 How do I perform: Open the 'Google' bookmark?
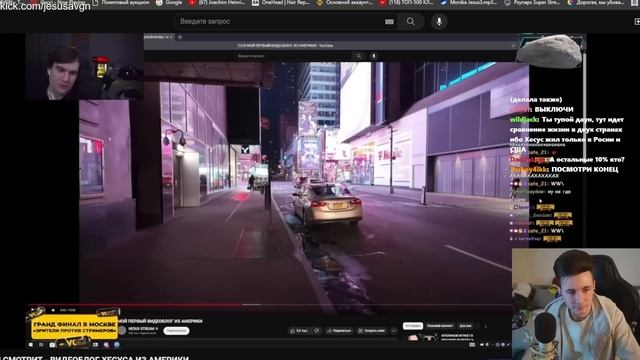pyautogui.click(x=169, y=2)
